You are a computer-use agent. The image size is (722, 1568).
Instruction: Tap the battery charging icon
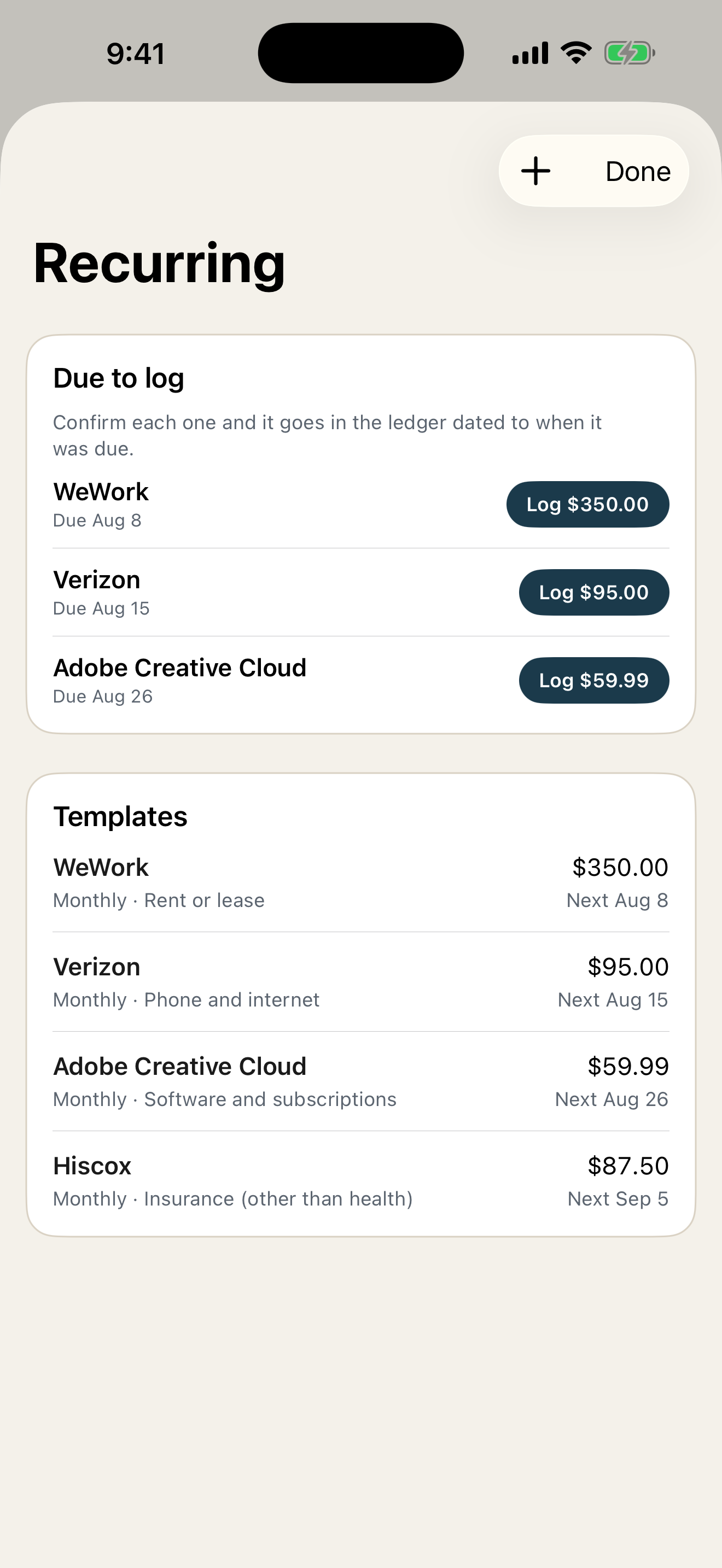(x=630, y=53)
